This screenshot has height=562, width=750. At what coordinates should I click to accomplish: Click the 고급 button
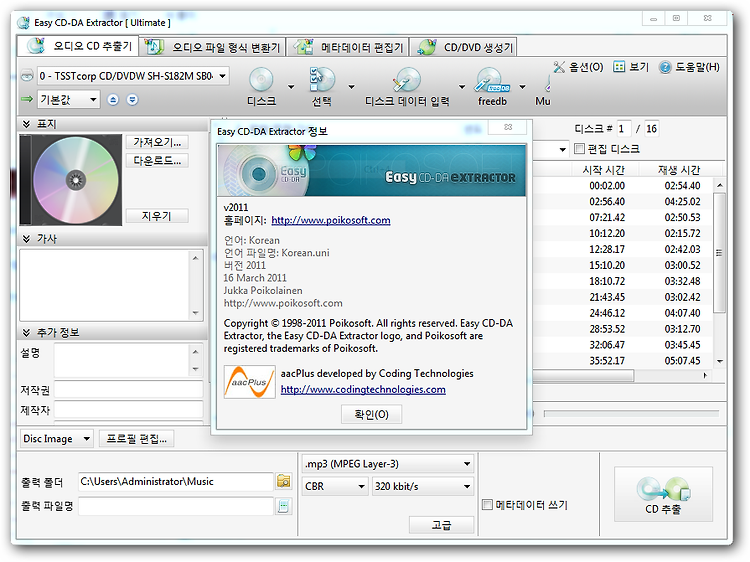(x=441, y=525)
